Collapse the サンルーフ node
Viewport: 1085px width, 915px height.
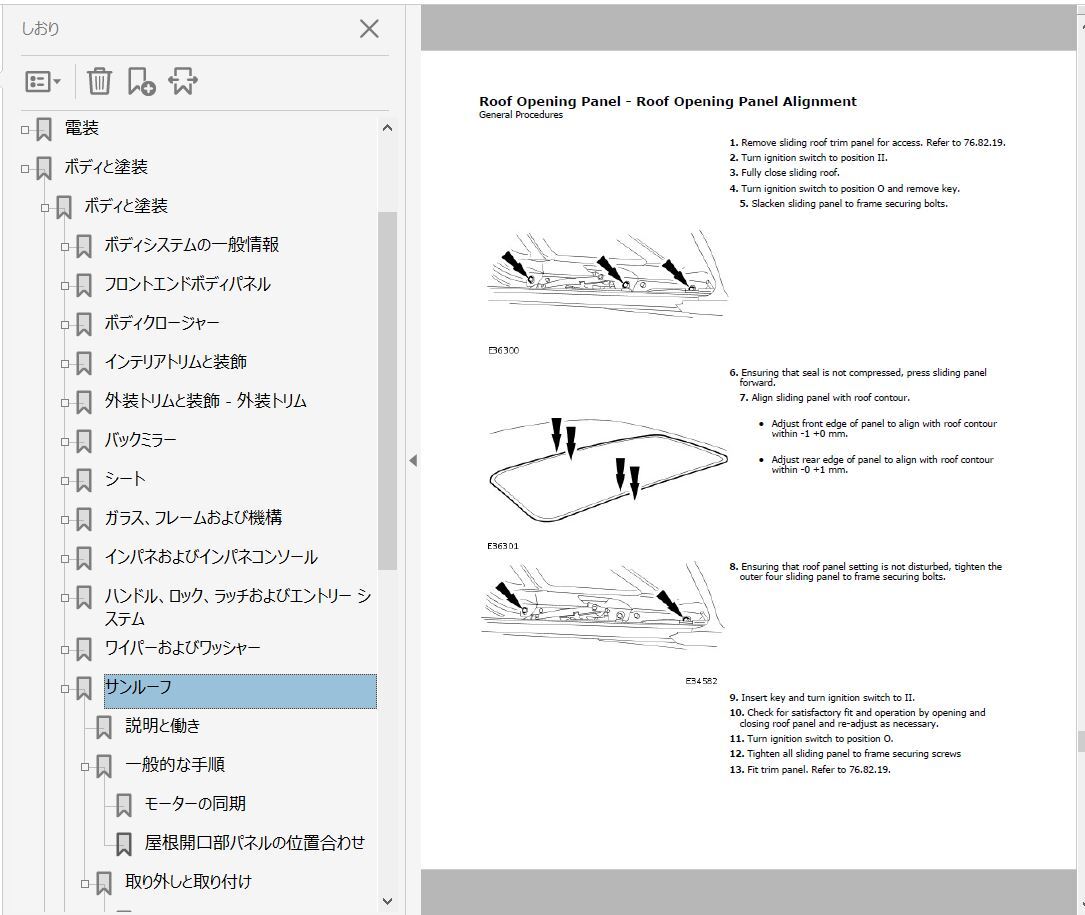(65, 689)
